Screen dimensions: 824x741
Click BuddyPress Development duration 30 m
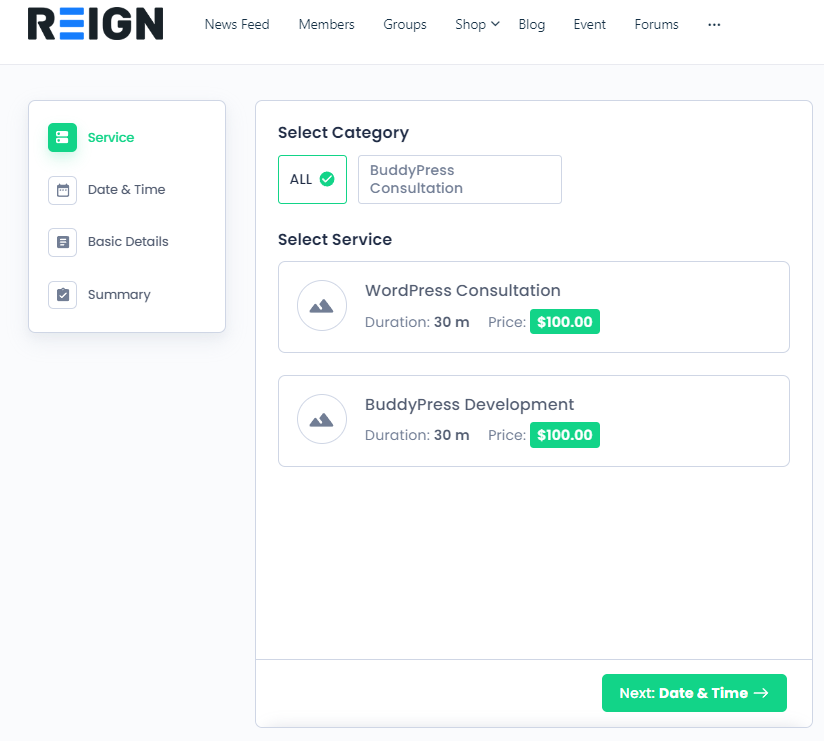pyautogui.click(x=417, y=435)
